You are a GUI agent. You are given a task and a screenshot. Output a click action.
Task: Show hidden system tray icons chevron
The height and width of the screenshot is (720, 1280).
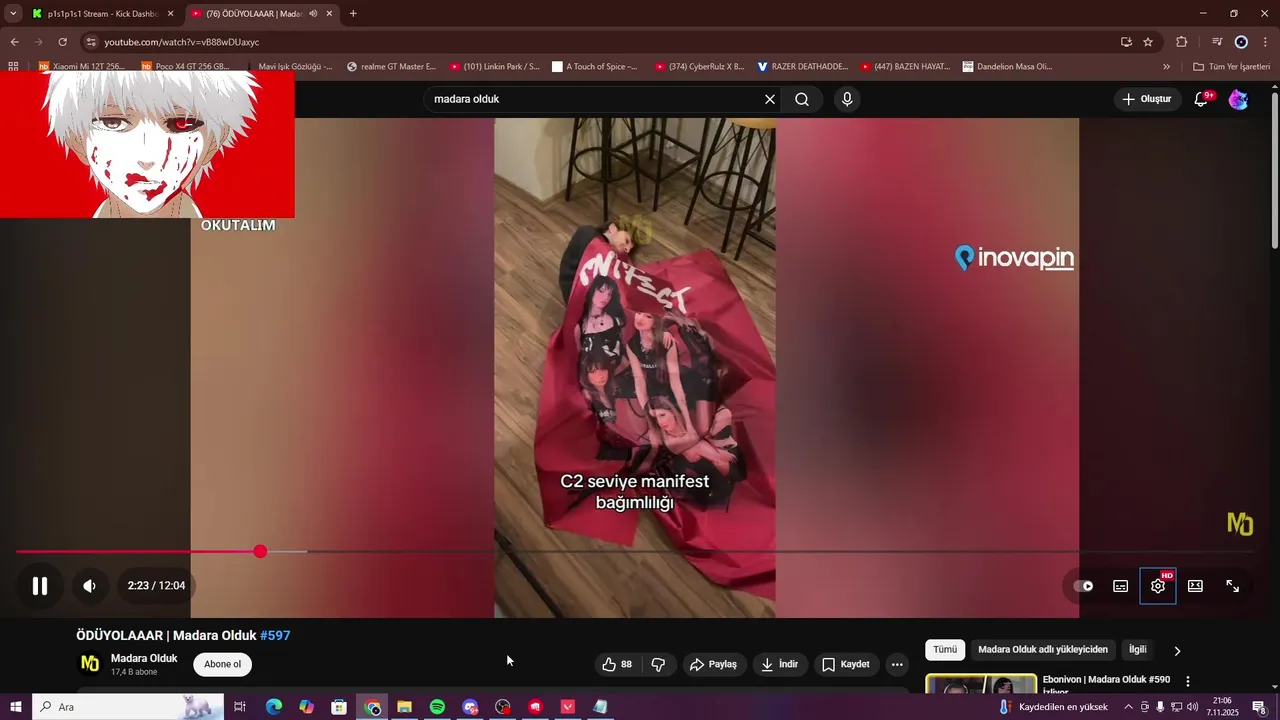(x=1128, y=707)
